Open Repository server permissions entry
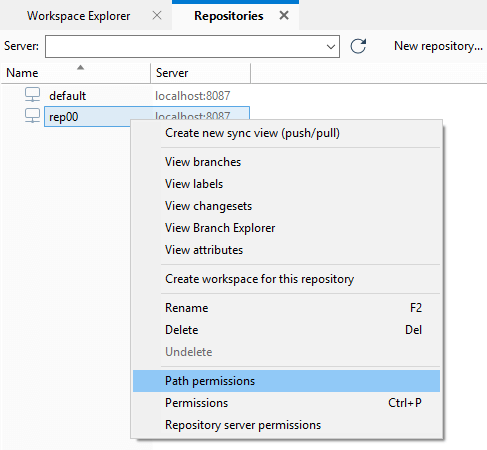 286,425
